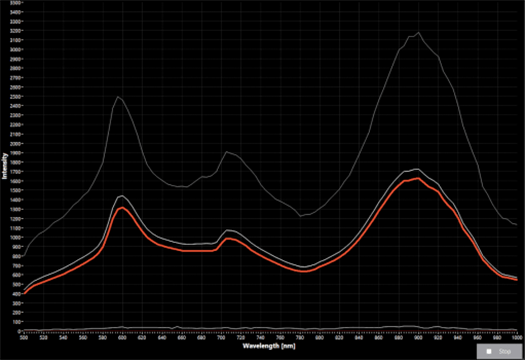Click the highest gray curve peak near 900 nm

[x=419, y=32]
